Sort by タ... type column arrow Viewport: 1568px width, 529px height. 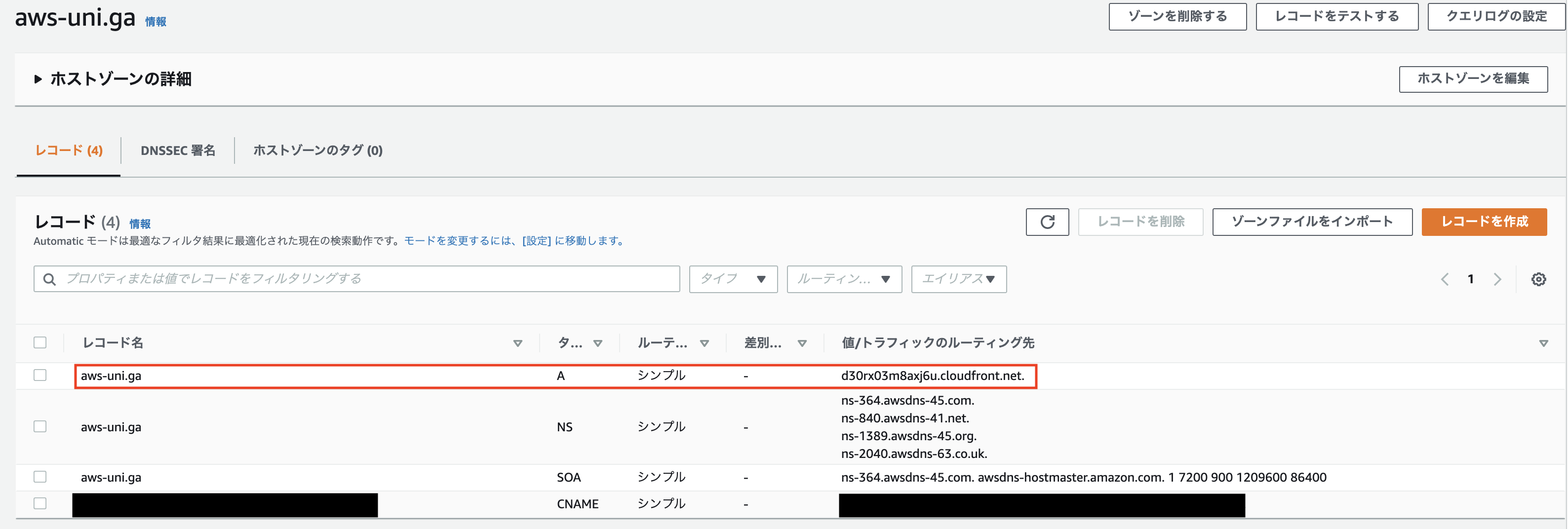tap(598, 343)
